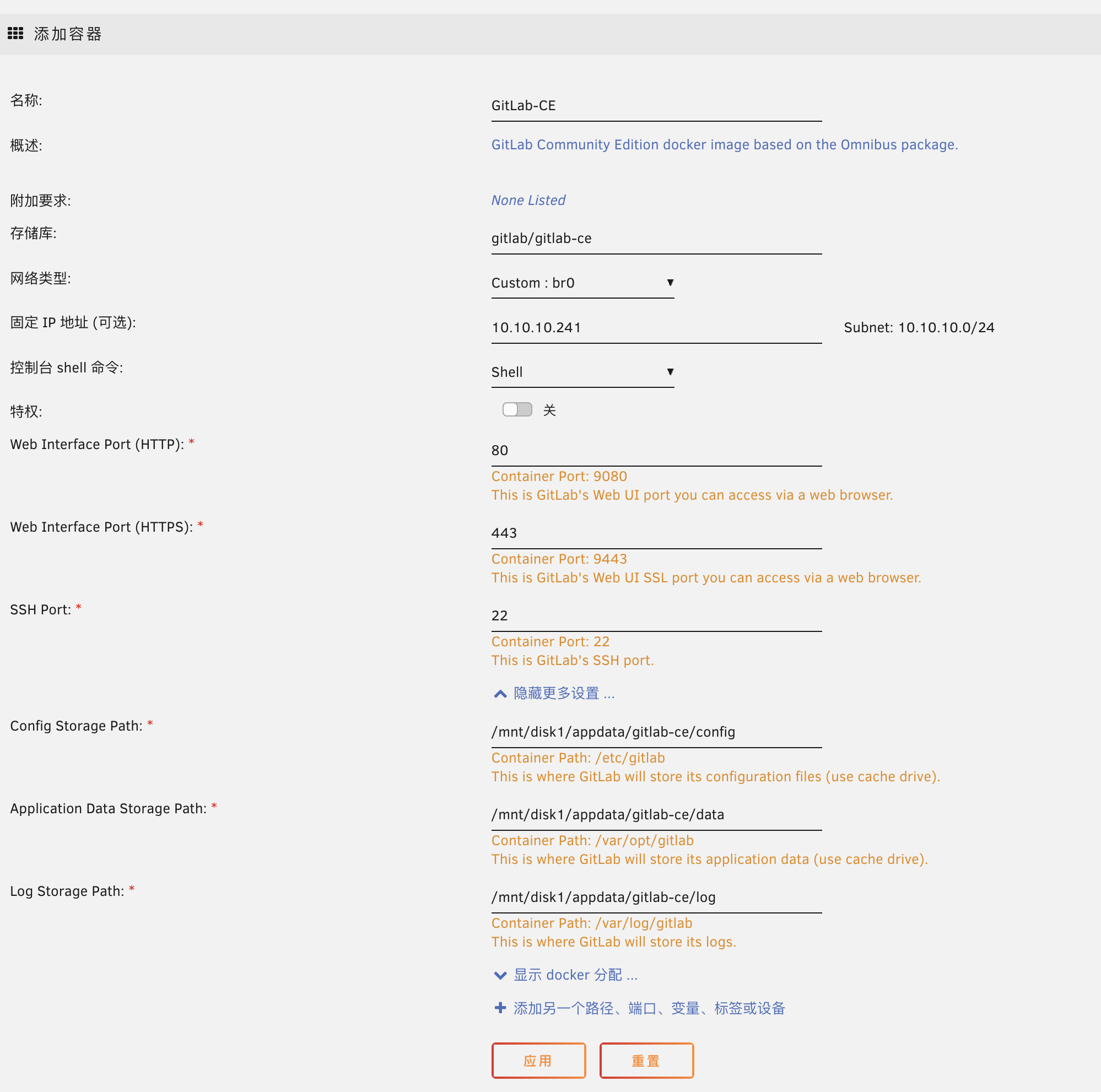Click the Config Storage Path field
Image resolution: width=1101 pixels, height=1092 pixels.
656,732
